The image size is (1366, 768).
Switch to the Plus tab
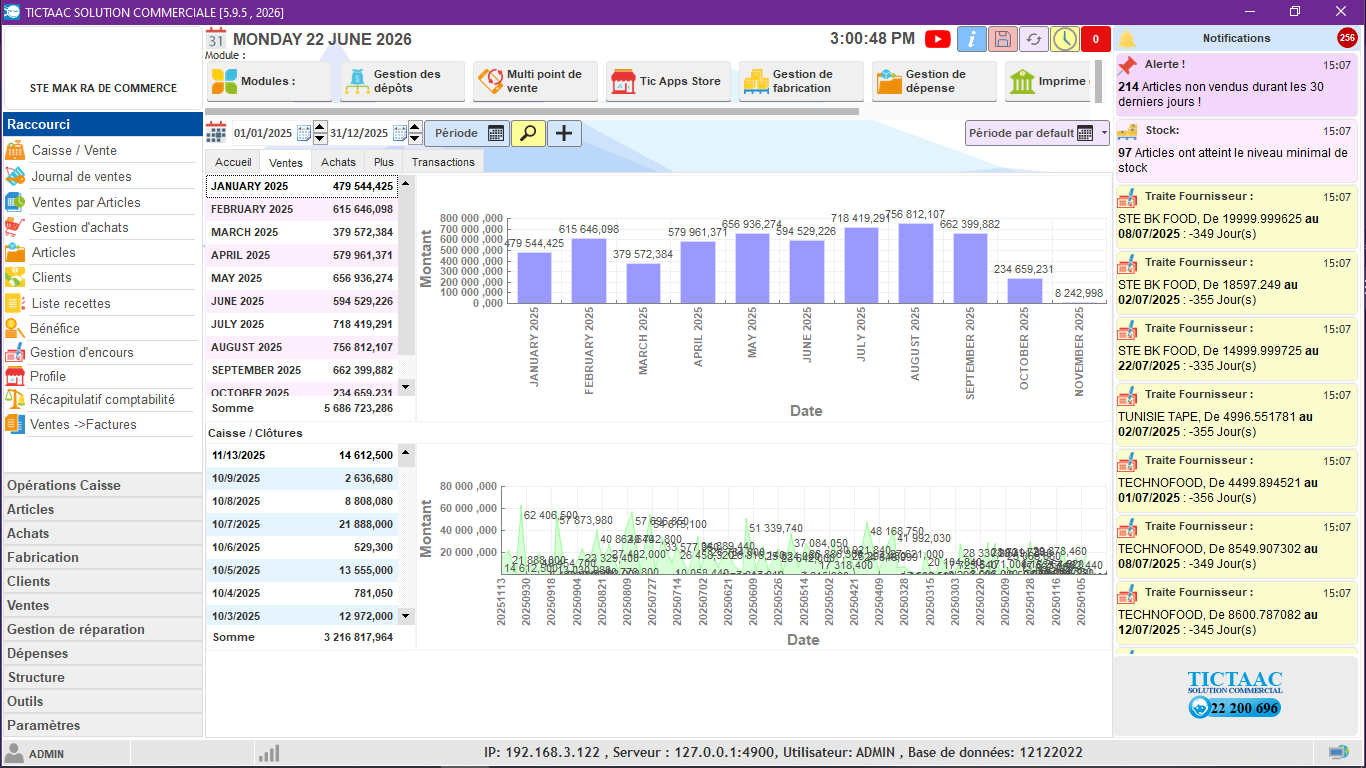point(384,162)
